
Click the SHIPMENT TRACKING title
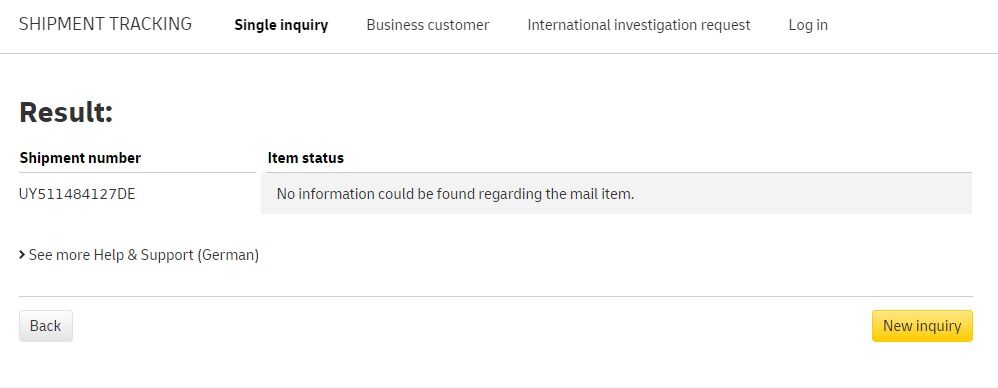(x=105, y=24)
